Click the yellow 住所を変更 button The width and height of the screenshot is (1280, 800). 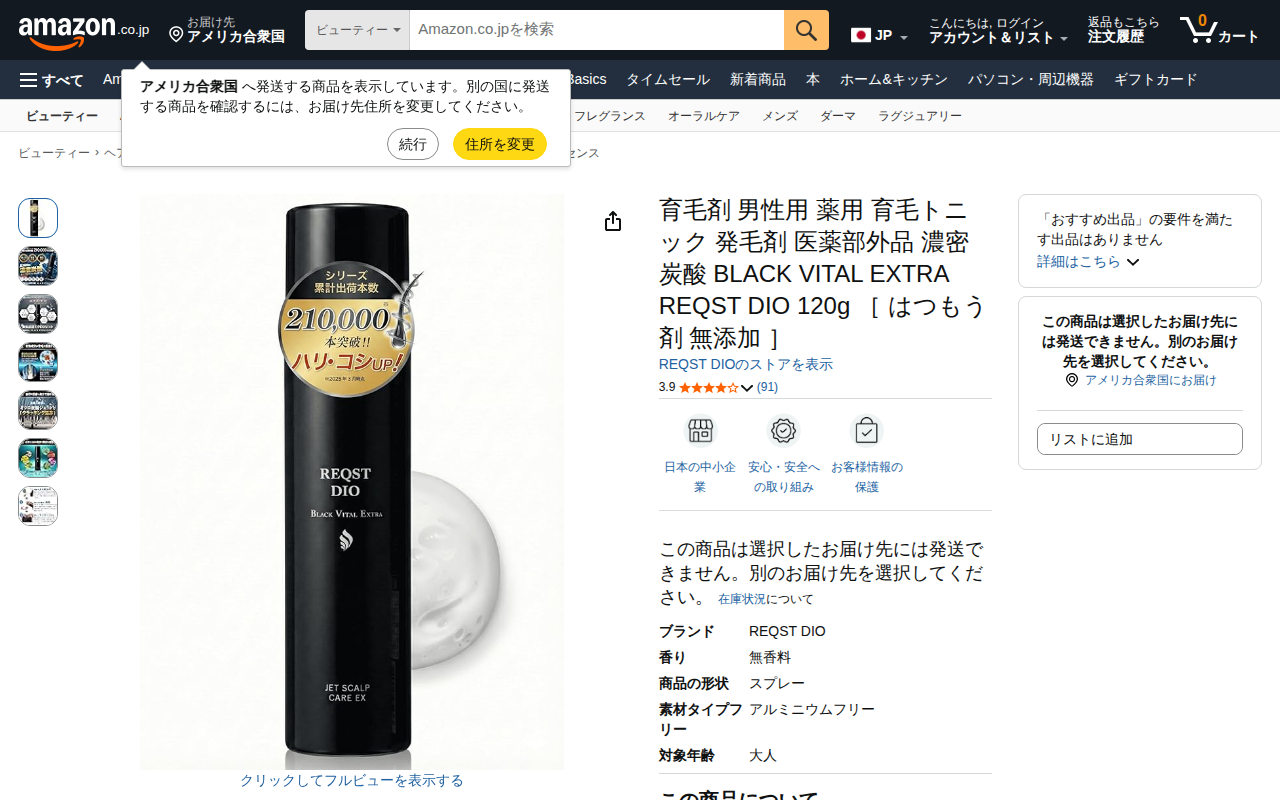coord(500,144)
